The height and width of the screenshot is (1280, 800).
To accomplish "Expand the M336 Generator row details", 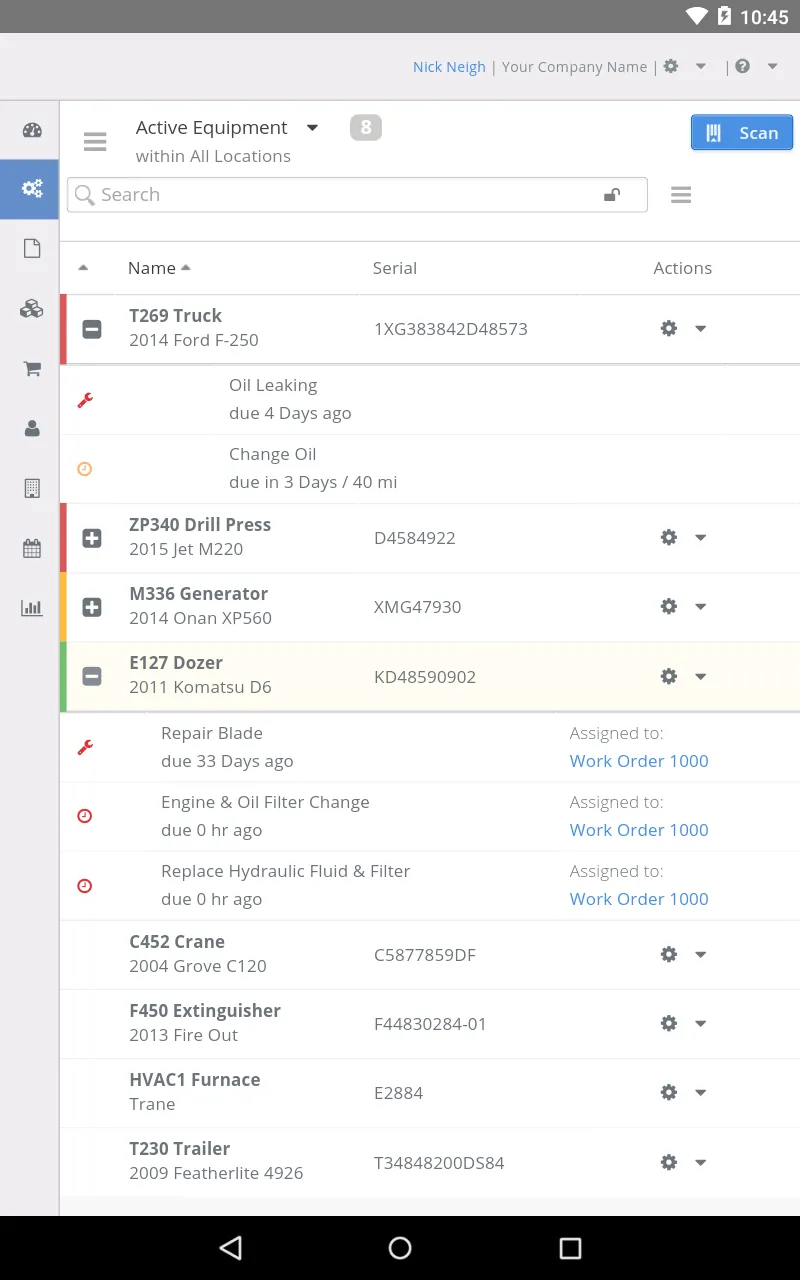I will coord(91,607).
